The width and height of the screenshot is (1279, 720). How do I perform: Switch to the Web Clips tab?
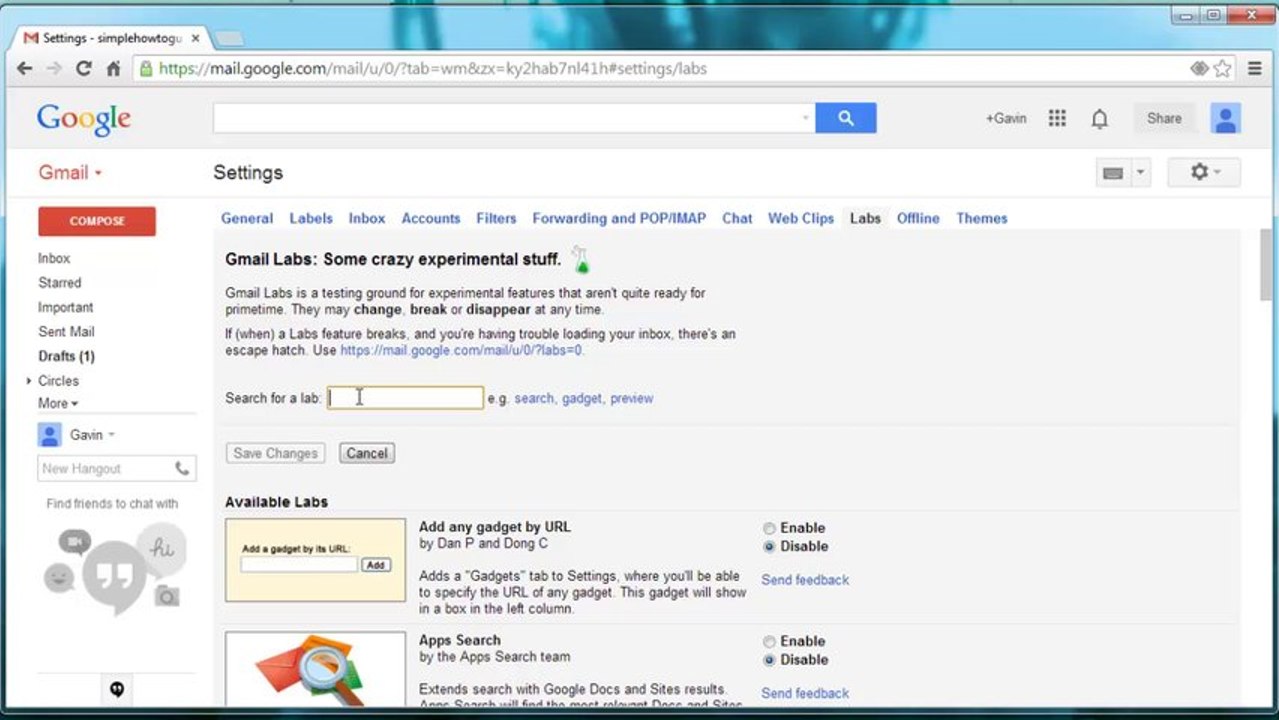[x=801, y=218]
